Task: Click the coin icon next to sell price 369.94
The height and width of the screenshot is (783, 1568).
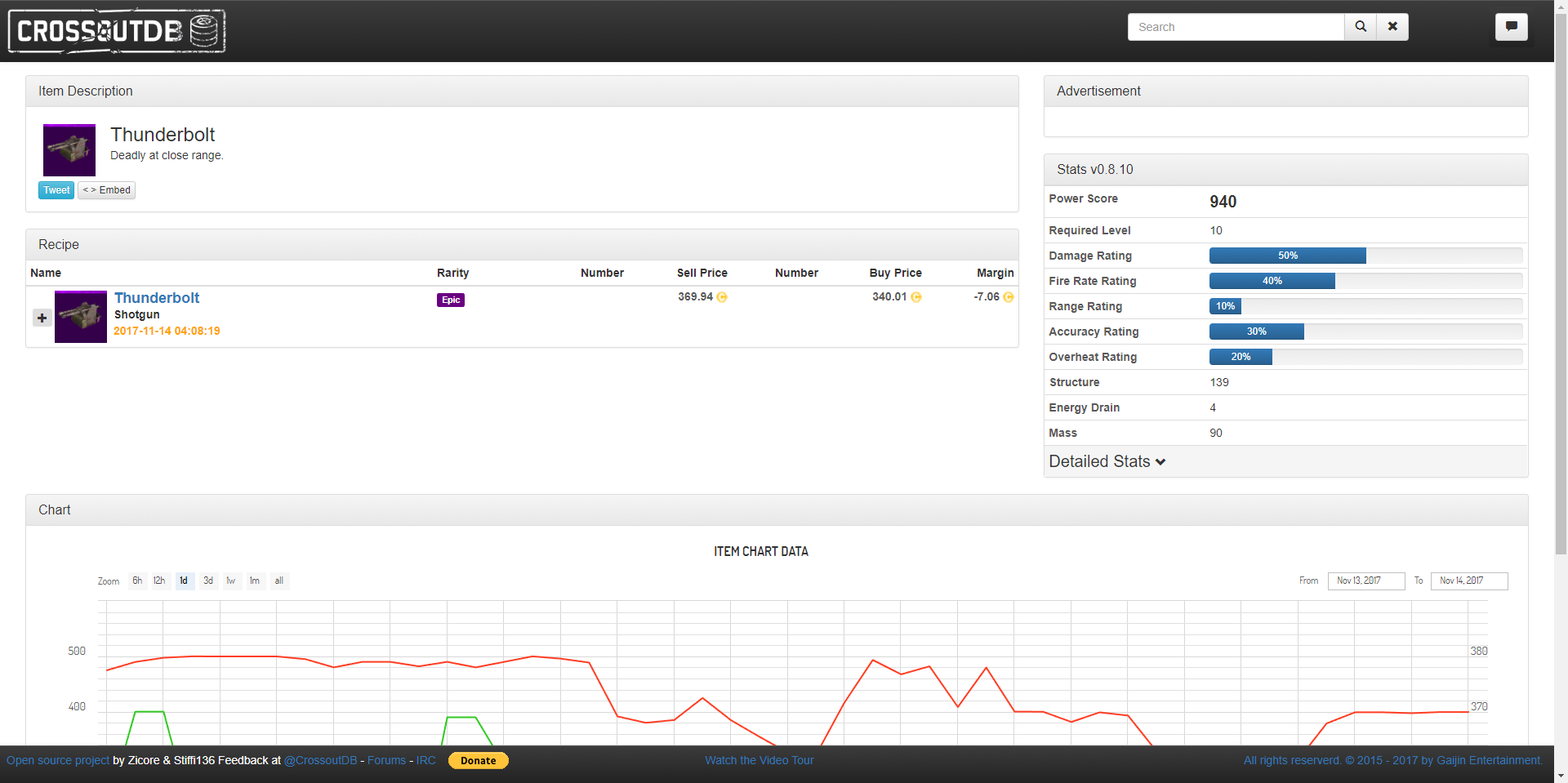Action: coord(722,297)
